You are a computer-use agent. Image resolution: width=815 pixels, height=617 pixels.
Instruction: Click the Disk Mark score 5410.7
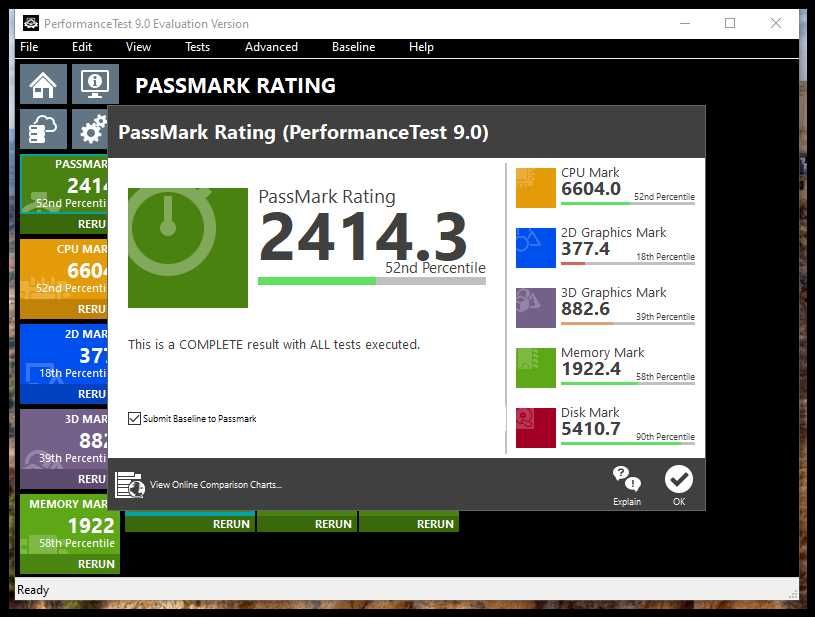coord(591,429)
